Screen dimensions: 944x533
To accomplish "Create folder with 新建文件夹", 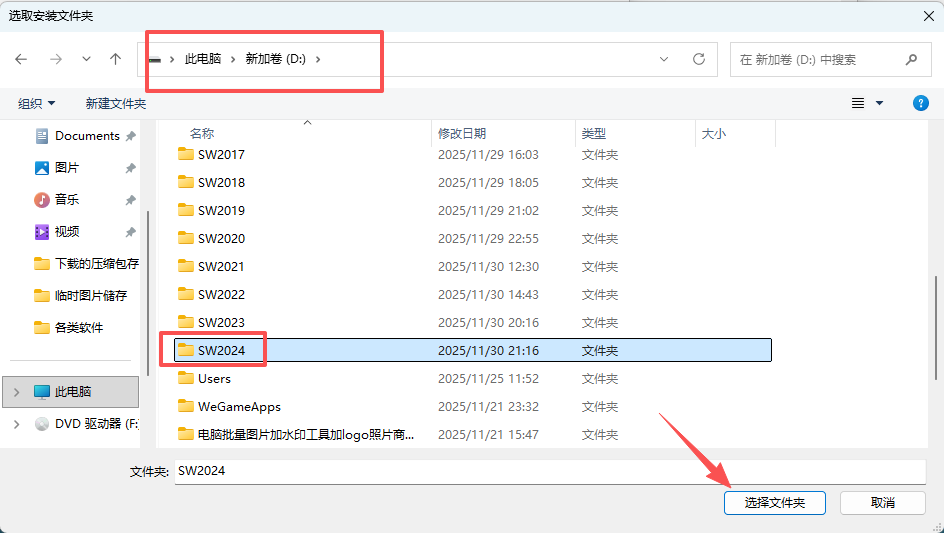I will point(116,104).
